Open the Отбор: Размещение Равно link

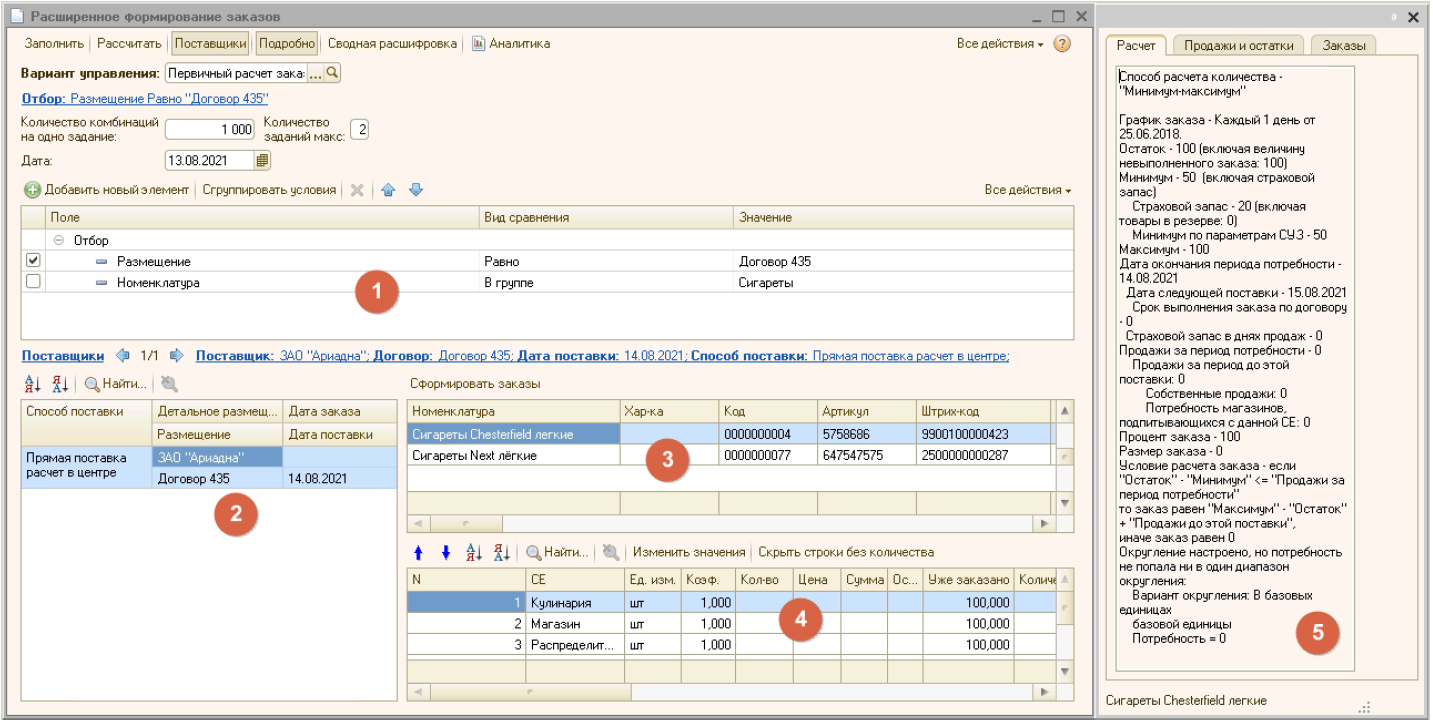coord(144,99)
